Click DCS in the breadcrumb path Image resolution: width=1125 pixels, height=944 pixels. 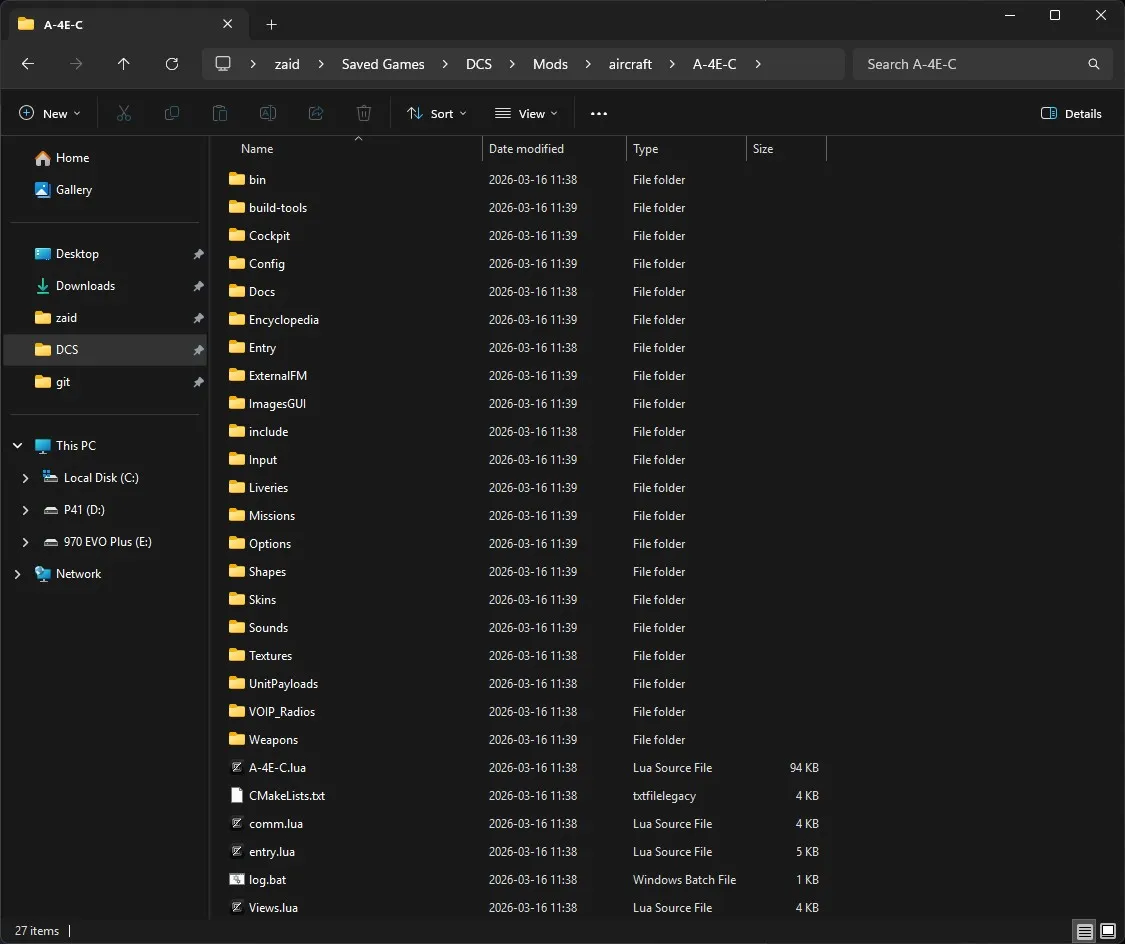click(x=478, y=64)
